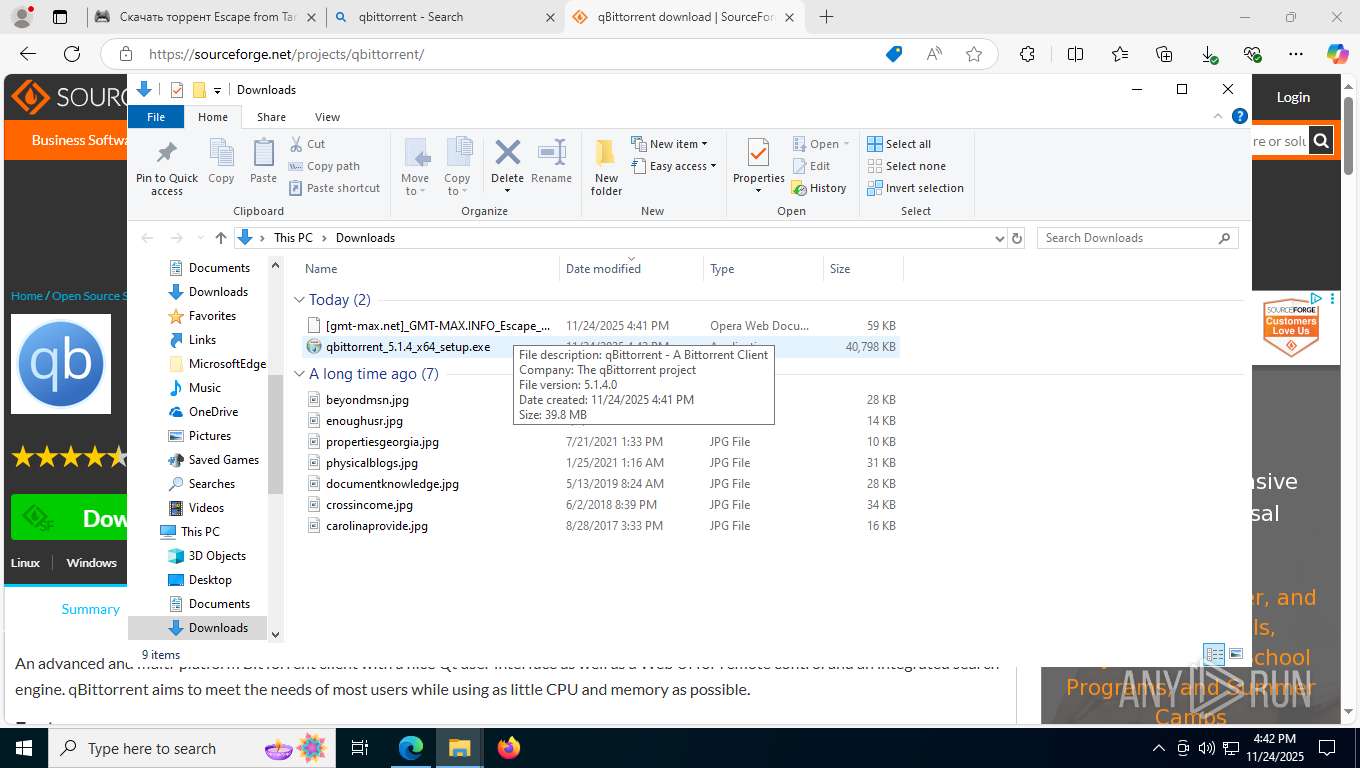Open address bar history dropdown
The height and width of the screenshot is (768, 1360).
(x=999, y=238)
